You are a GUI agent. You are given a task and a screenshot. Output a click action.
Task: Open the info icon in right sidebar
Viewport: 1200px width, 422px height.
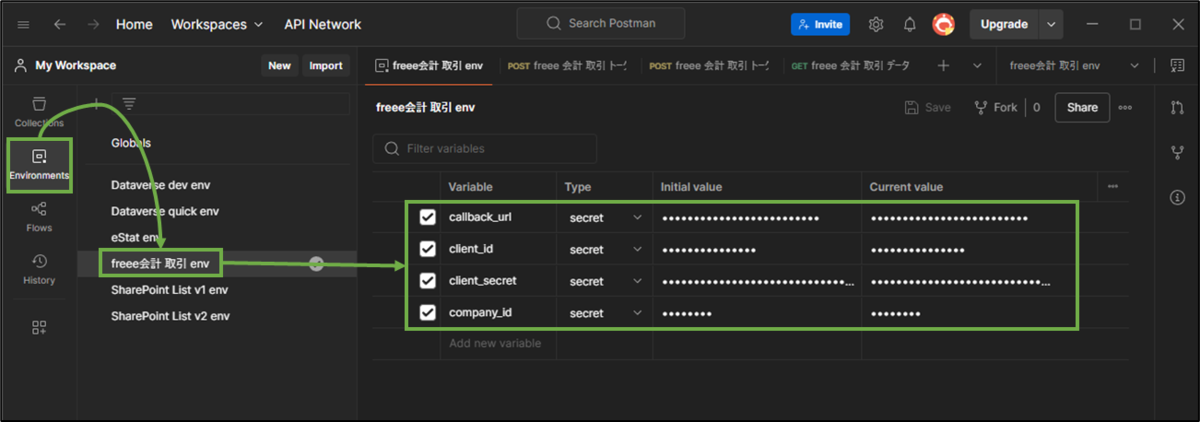point(1177,198)
